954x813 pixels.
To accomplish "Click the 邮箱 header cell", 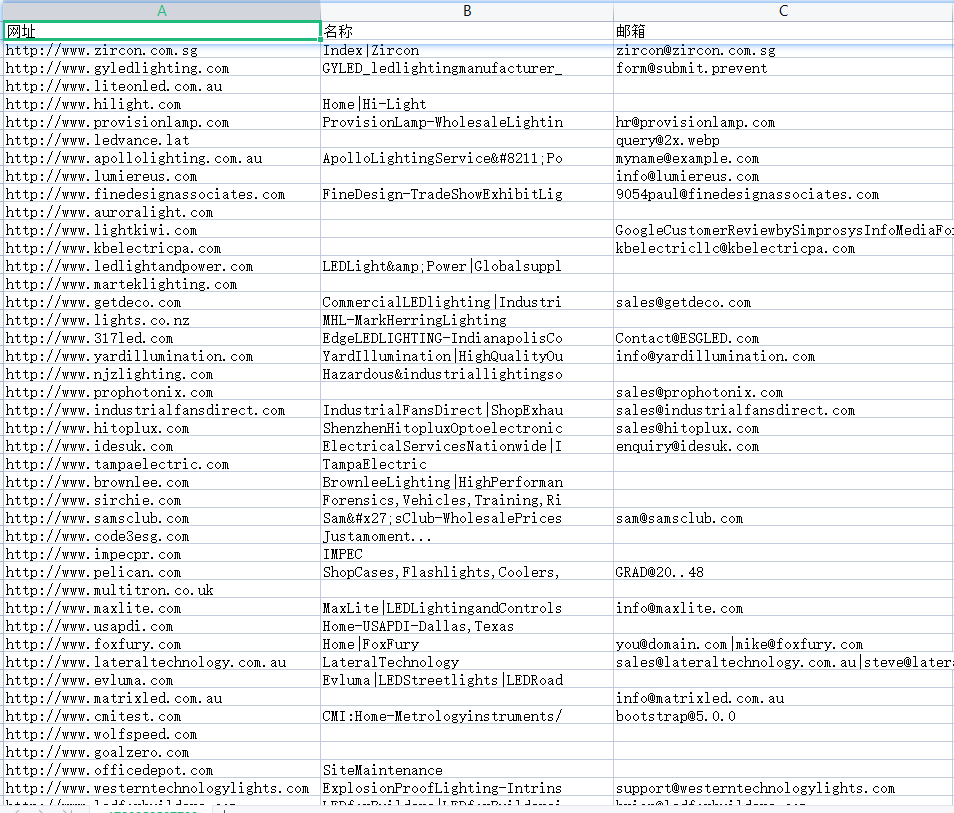I will [x=784, y=31].
